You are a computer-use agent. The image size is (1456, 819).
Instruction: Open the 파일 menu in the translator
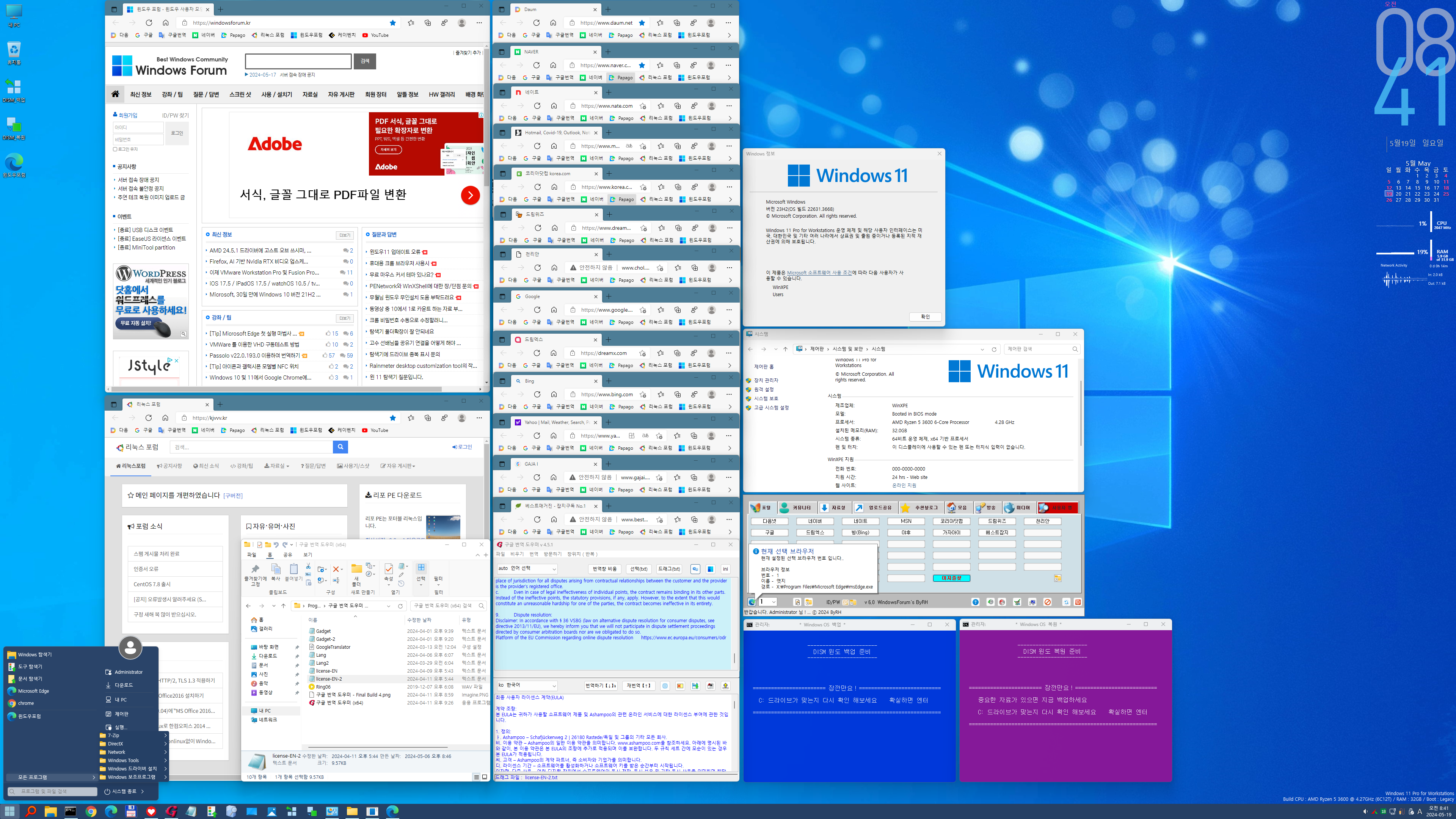click(501, 554)
